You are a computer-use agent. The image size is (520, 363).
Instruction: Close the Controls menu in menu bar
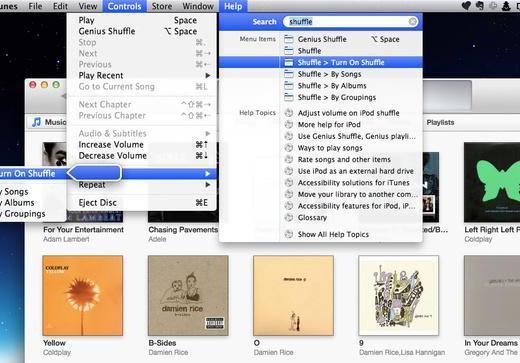[124, 6]
